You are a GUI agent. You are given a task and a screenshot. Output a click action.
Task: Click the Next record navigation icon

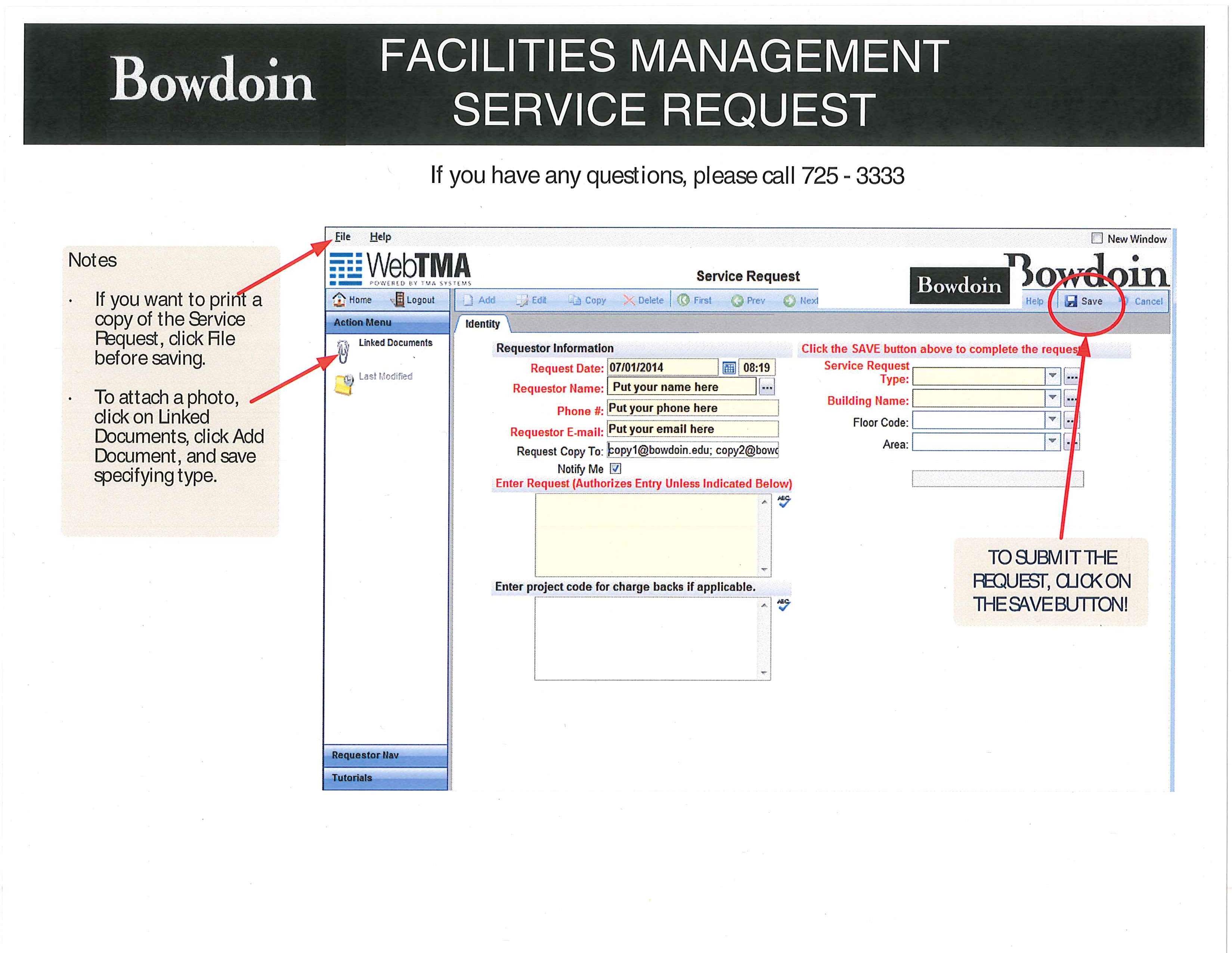pyautogui.click(x=788, y=304)
